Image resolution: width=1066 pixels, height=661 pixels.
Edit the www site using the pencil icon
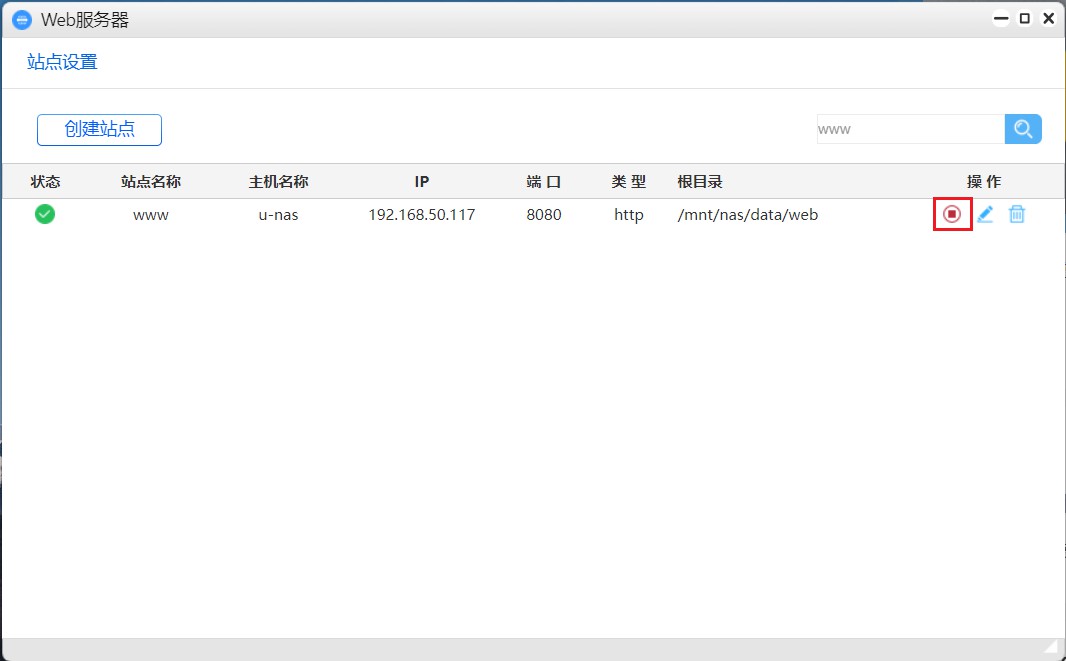point(985,214)
